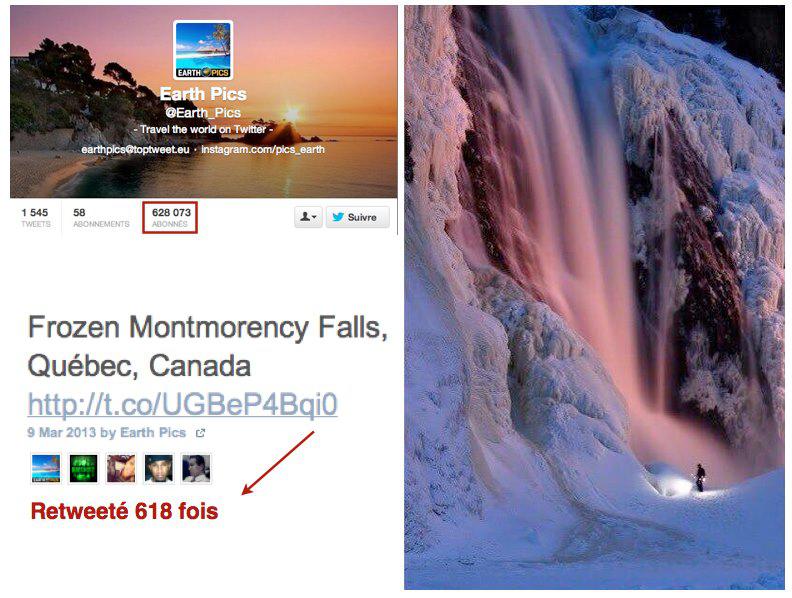Click the Earth Pics profile avatar
Screen dimensions: 792x598
[x=203, y=50]
